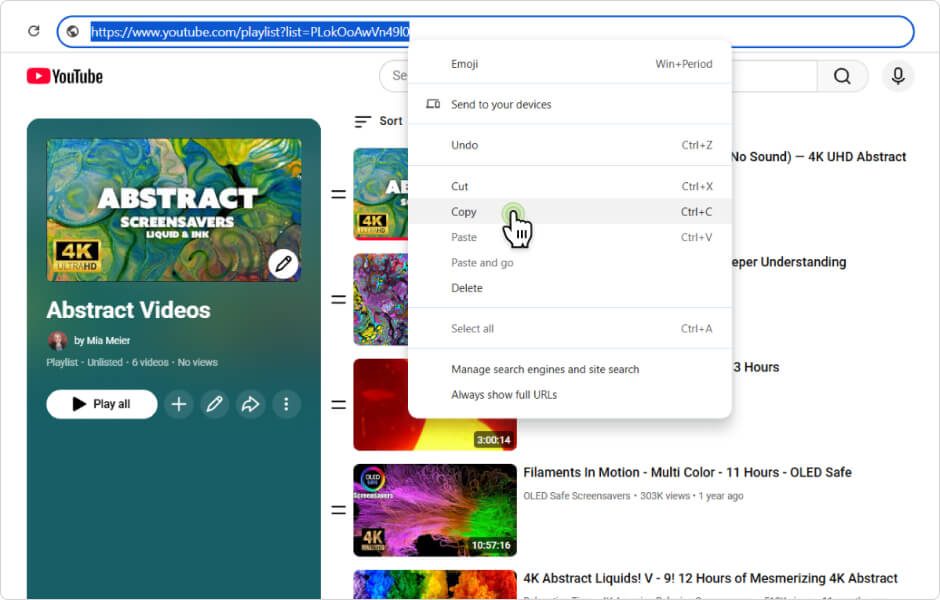The height and width of the screenshot is (600, 940).
Task: Share the playlist using the arrow icon
Action: (x=250, y=404)
